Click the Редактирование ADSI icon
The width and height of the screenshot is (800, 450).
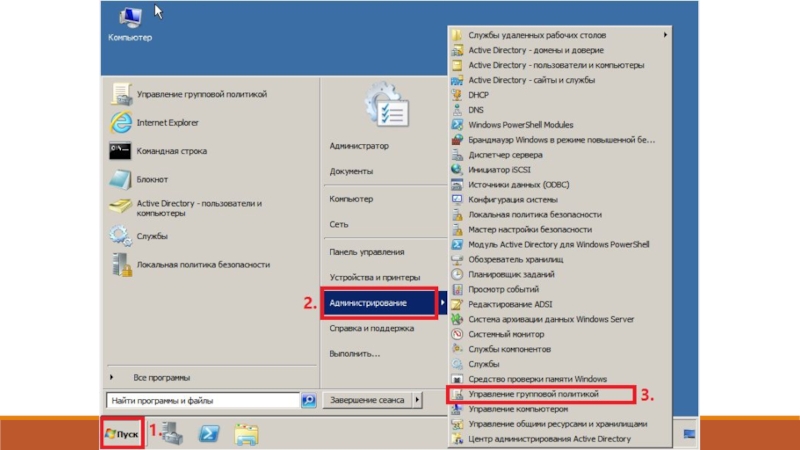click(x=457, y=304)
